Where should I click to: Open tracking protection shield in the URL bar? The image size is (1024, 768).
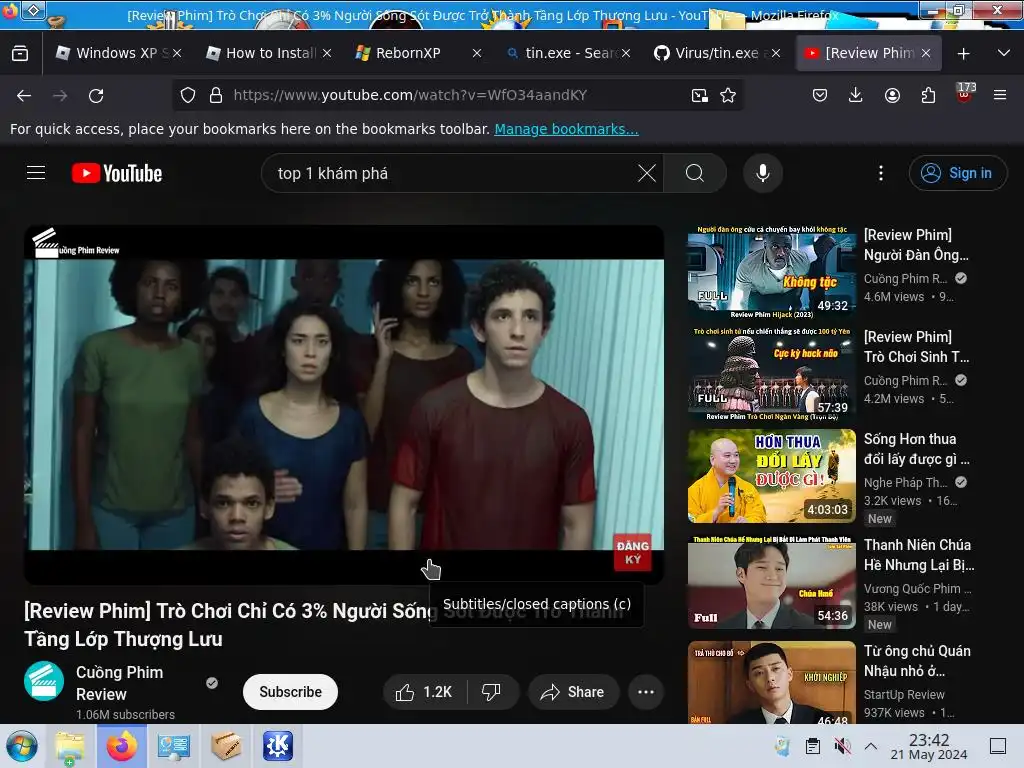tap(188, 95)
